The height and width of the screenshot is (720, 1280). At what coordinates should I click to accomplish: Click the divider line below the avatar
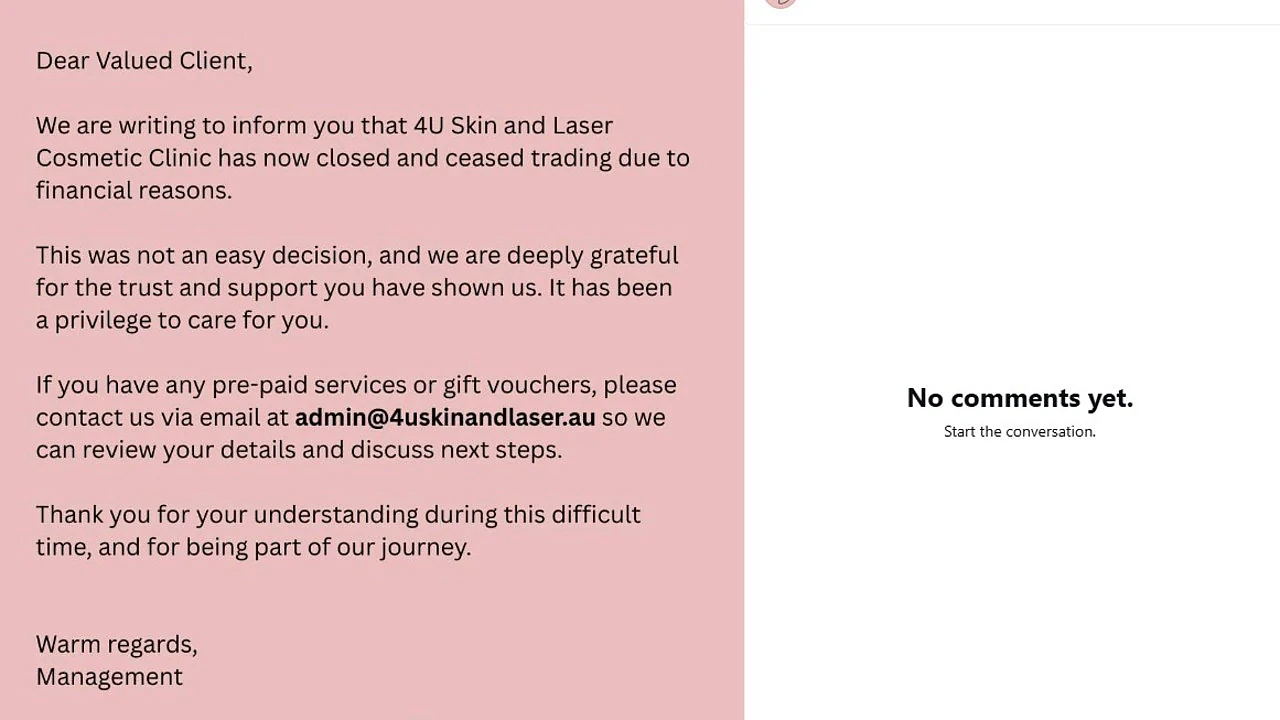tap(1012, 25)
